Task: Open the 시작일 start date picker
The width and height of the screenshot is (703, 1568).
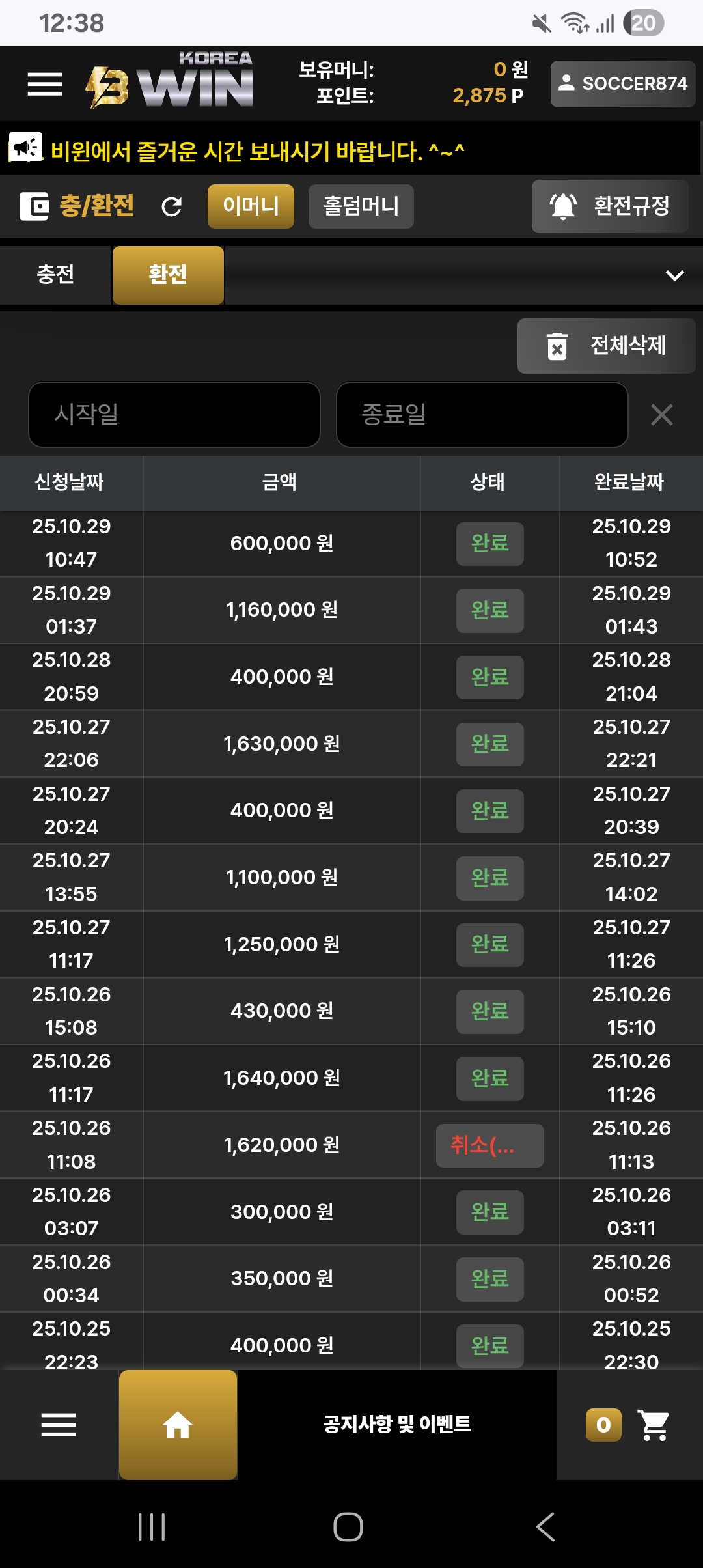Action: pyautogui.click(x=174, y=415)
